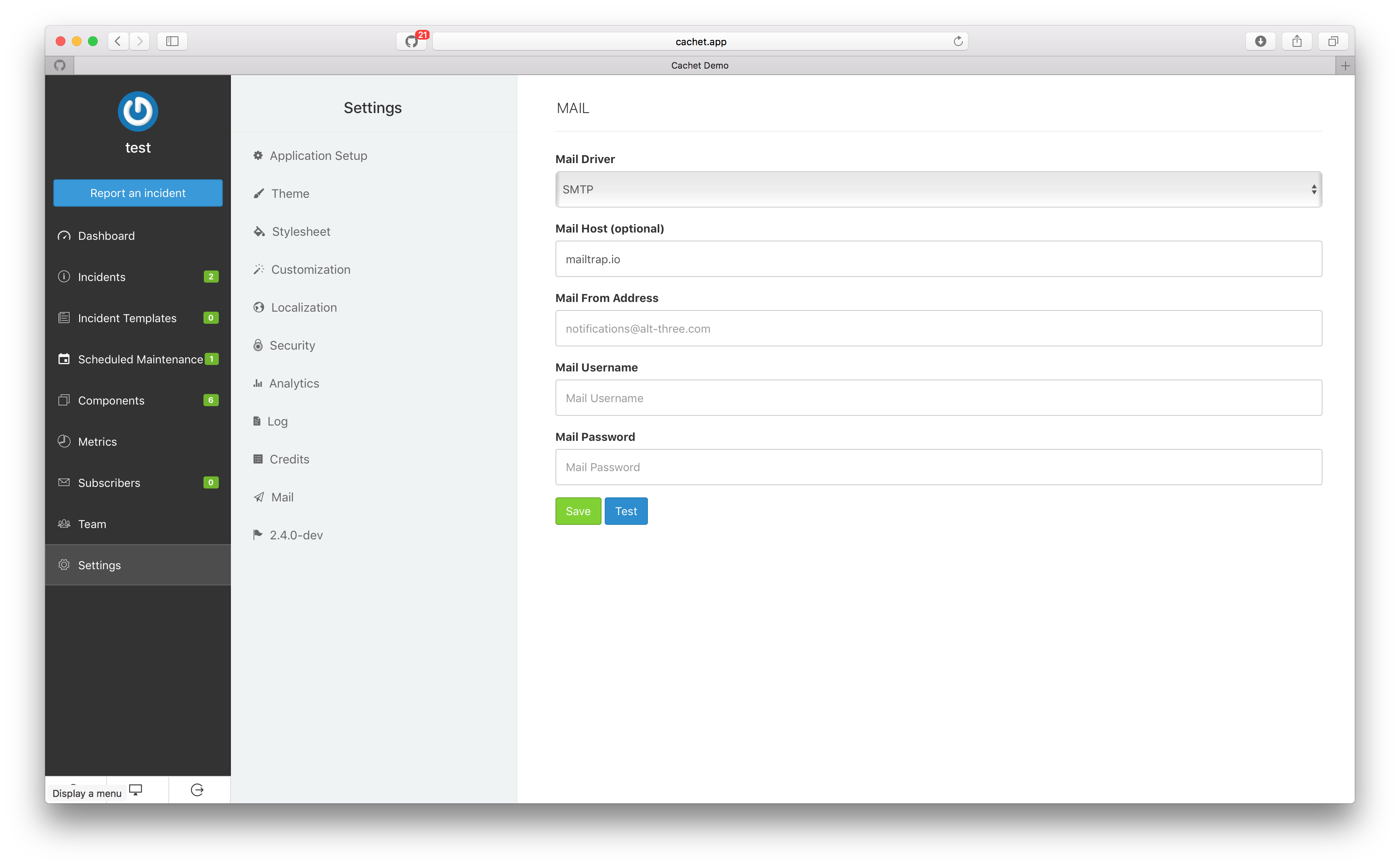Open Dashboard in the sidebar

tap(138, 235)
